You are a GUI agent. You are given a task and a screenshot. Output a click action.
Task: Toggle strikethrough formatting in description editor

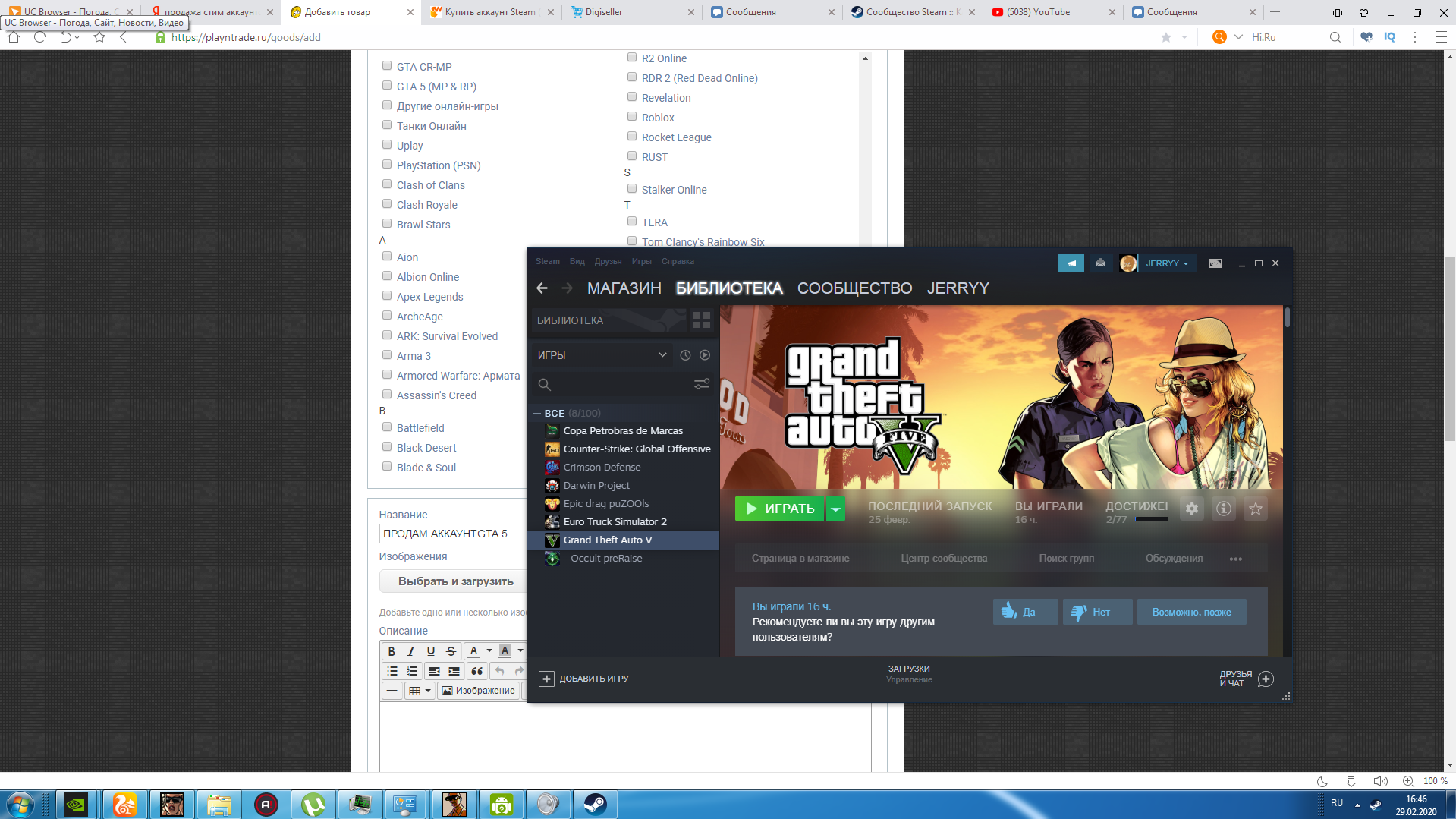click(x=451, y=650)
